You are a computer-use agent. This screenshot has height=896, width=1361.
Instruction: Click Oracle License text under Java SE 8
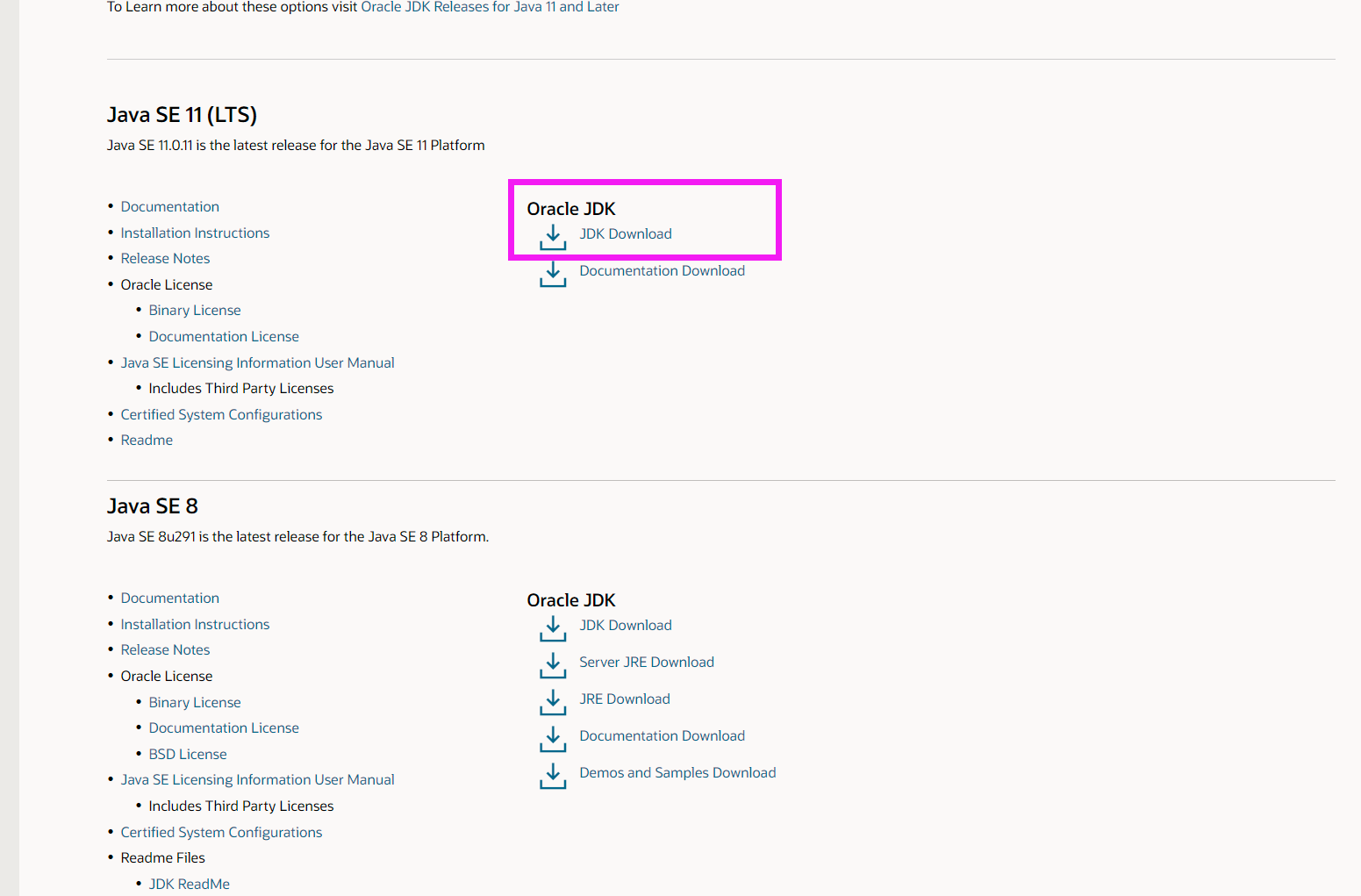click(167, 676)
